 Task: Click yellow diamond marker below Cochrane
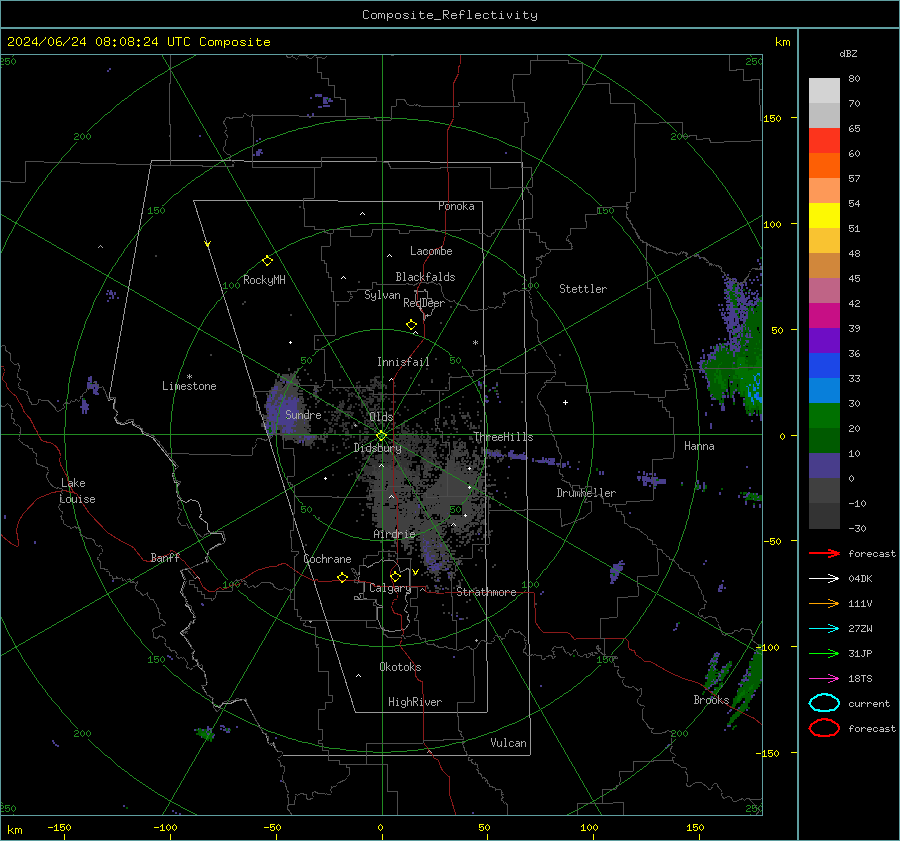(x=343, y=577)
